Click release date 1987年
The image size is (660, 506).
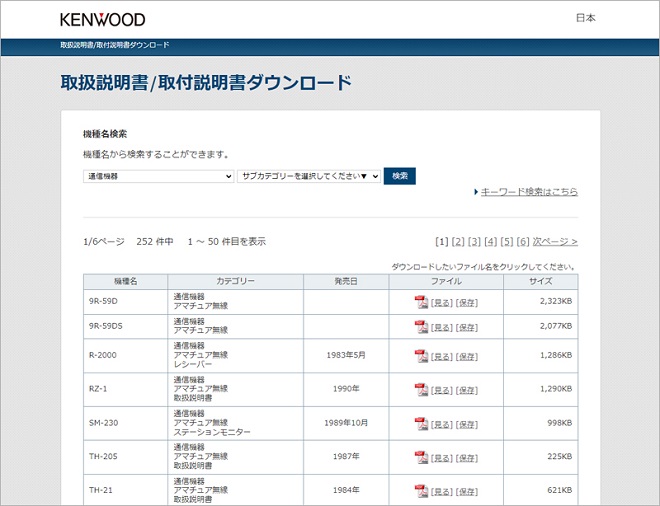(x=346, y=457)
